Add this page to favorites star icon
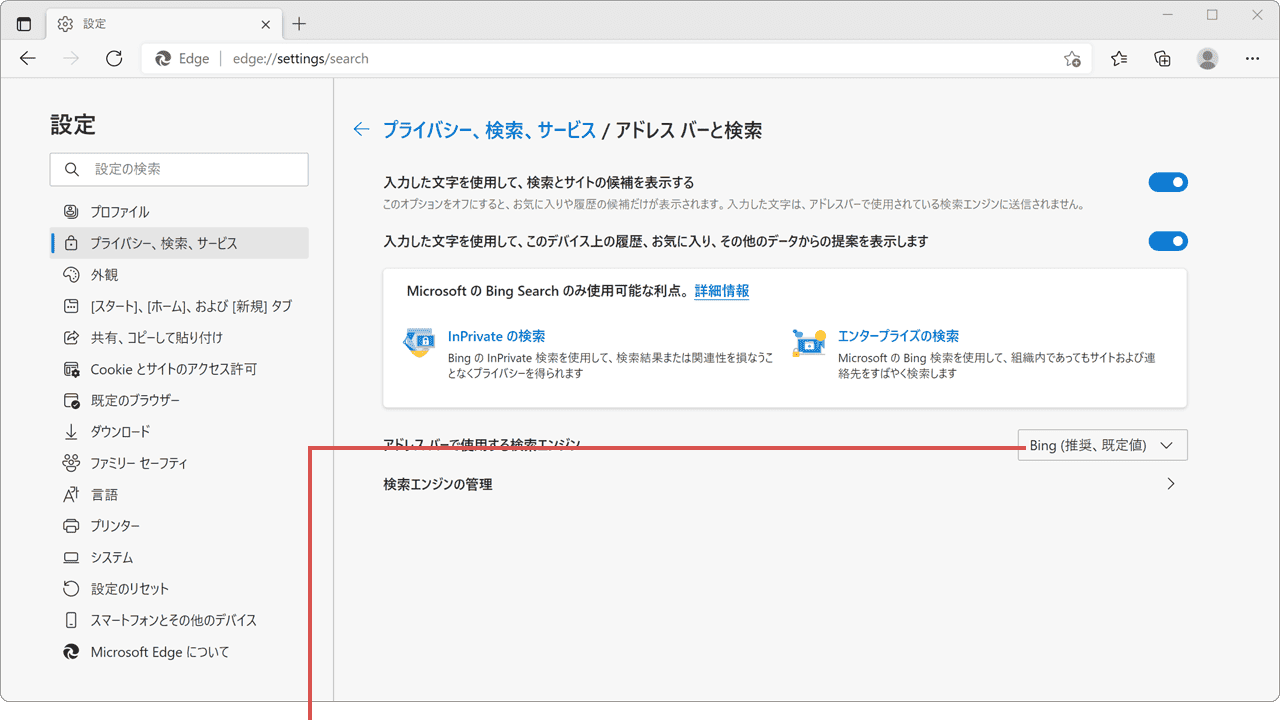Viewport: 1280px width, 720px height. 1072,59
